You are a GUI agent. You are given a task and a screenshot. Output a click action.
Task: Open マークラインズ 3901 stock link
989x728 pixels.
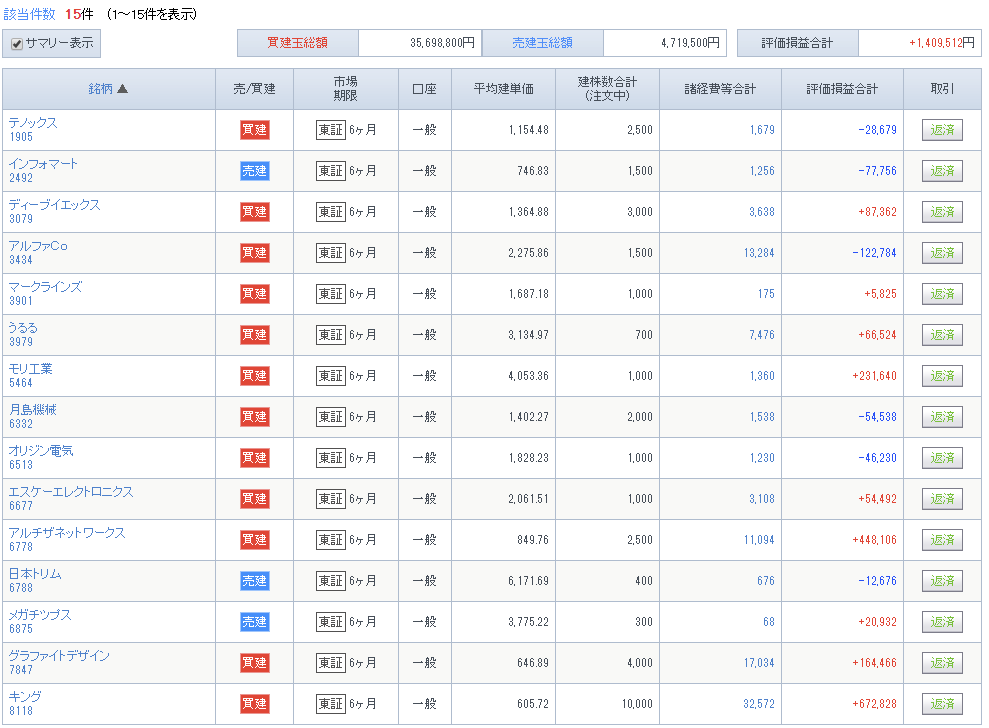tap(45, 293)
